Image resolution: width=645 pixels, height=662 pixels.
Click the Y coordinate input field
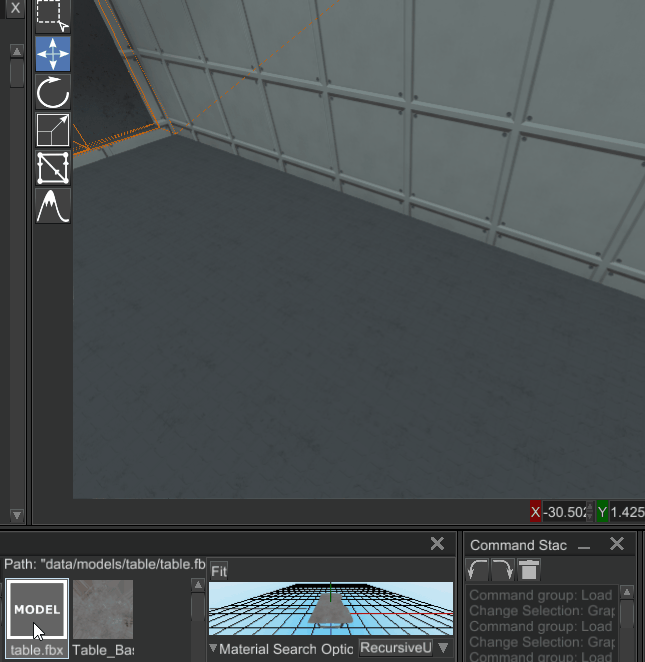tap(627, 512)
